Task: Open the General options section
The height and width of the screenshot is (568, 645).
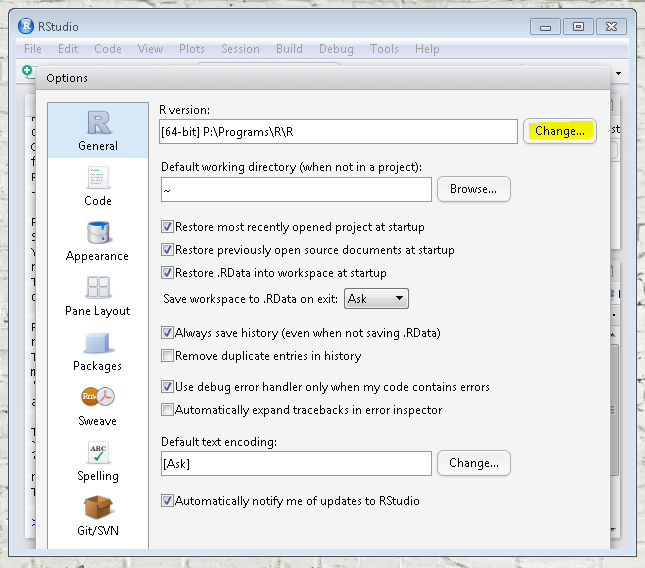Action: click(x=98, y=130)
